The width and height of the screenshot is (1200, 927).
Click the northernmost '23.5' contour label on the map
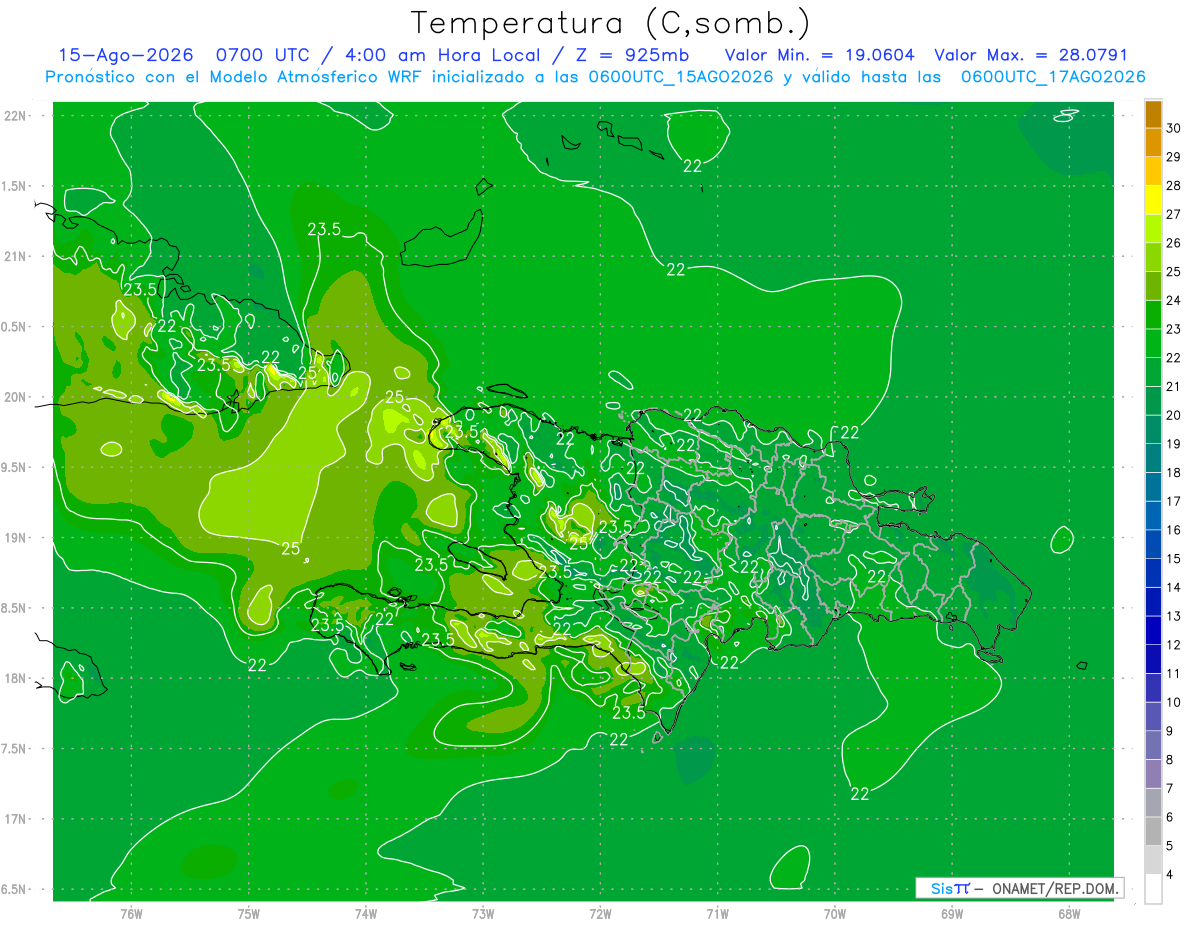pos(324,229)
